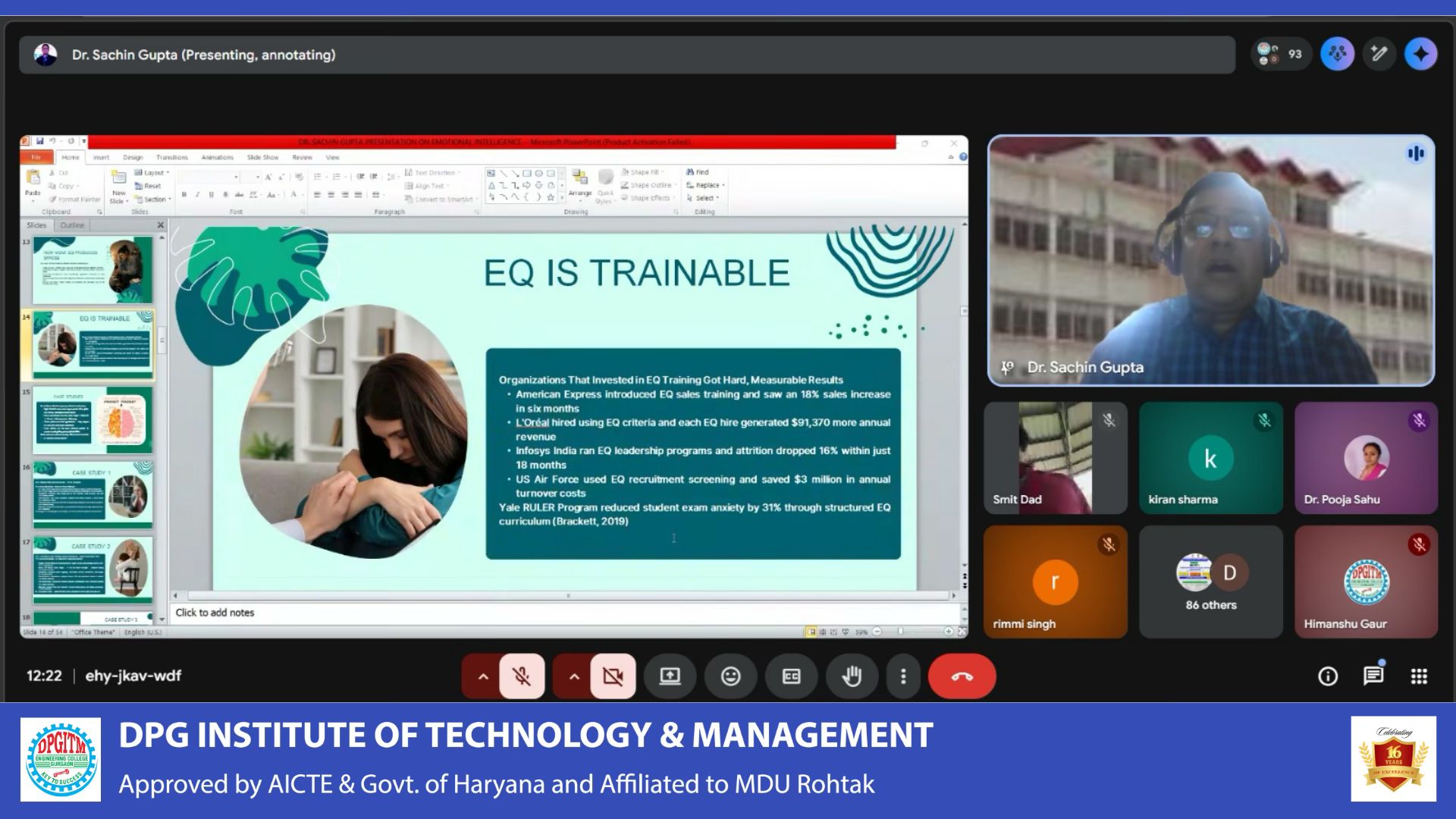1456x819 pixels.
Task: Click the breakout rooms icon
Action: click(1337, 54)
